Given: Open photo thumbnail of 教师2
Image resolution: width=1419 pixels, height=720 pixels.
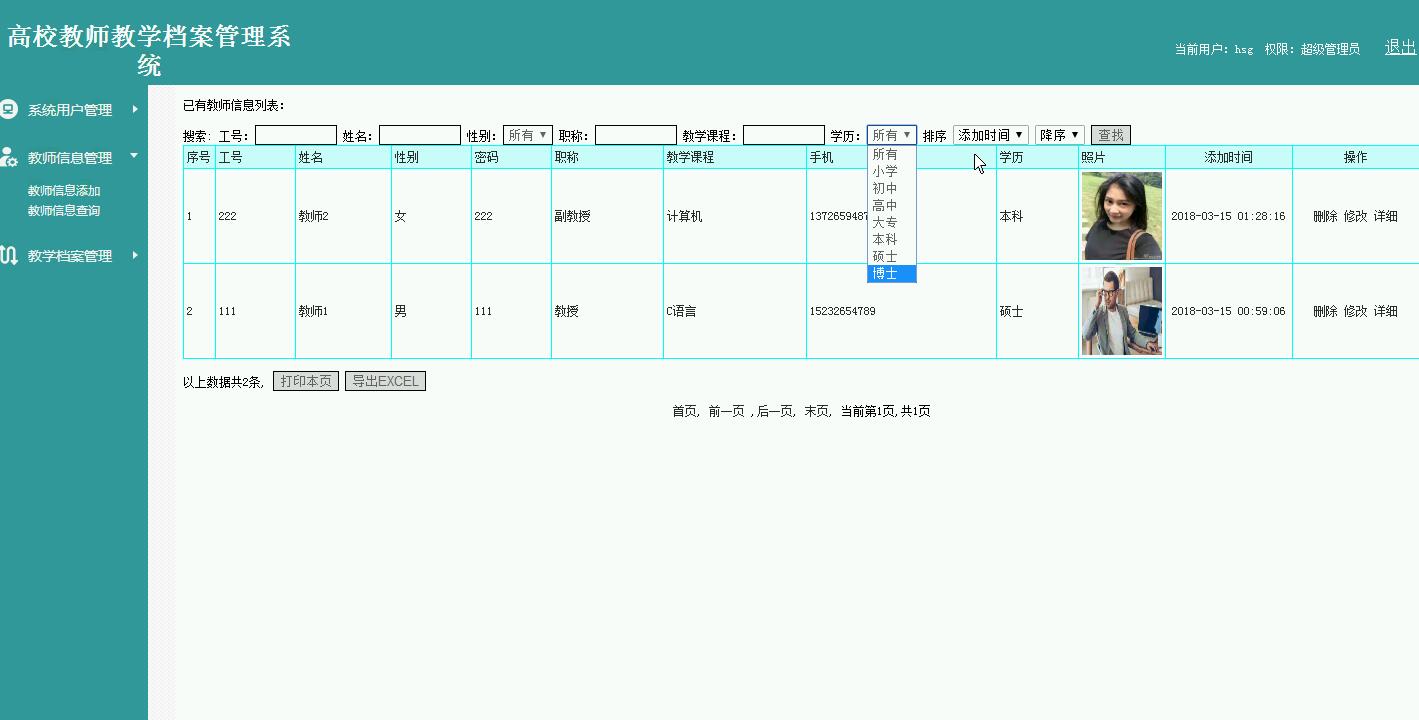Looking at the screenshot, I should 1122,216.
